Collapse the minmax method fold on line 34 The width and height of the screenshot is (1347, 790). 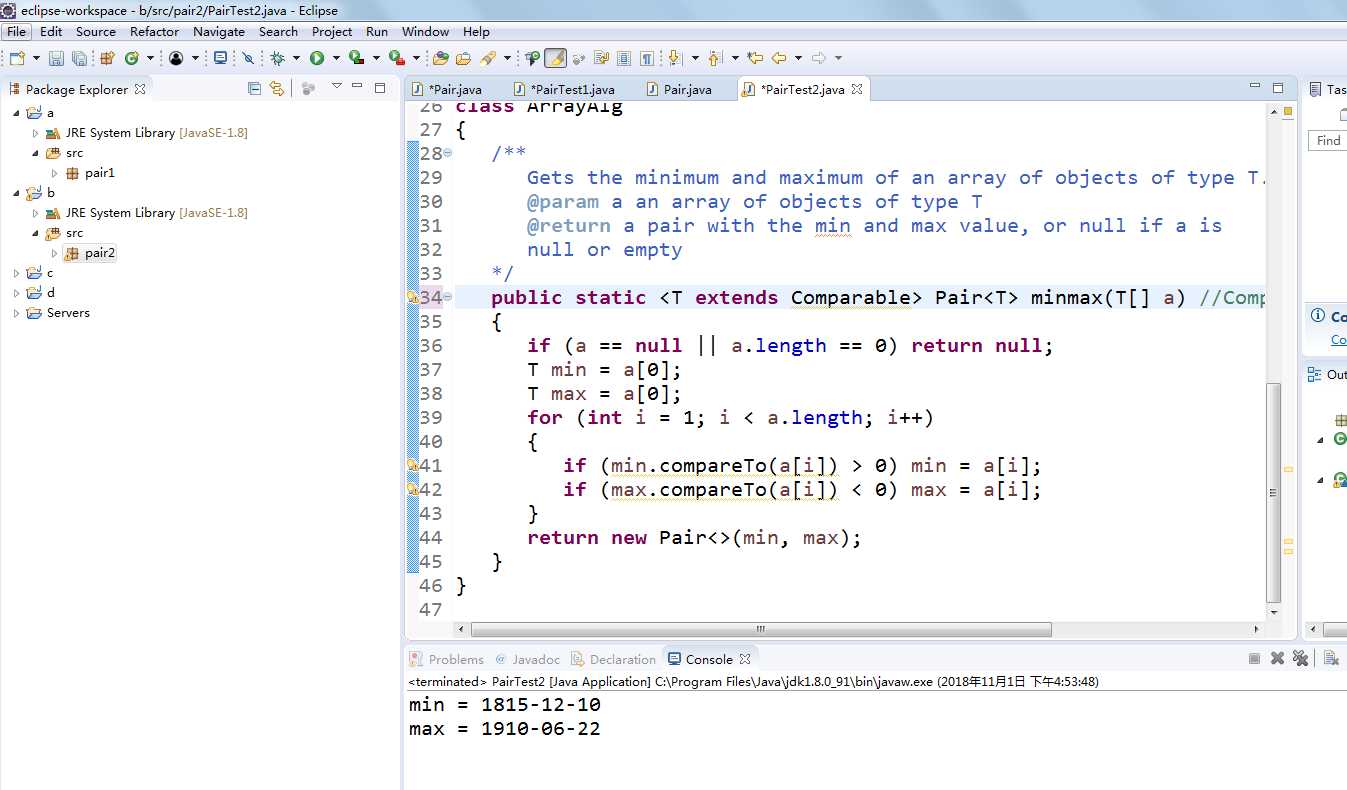(x=447, y=297)
